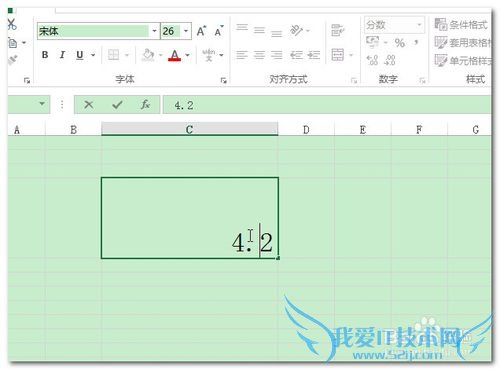Expand the Borders dropdown arrow
This screenshot has height=370, width=500.
pyautogui.click(x=127, y=55)
